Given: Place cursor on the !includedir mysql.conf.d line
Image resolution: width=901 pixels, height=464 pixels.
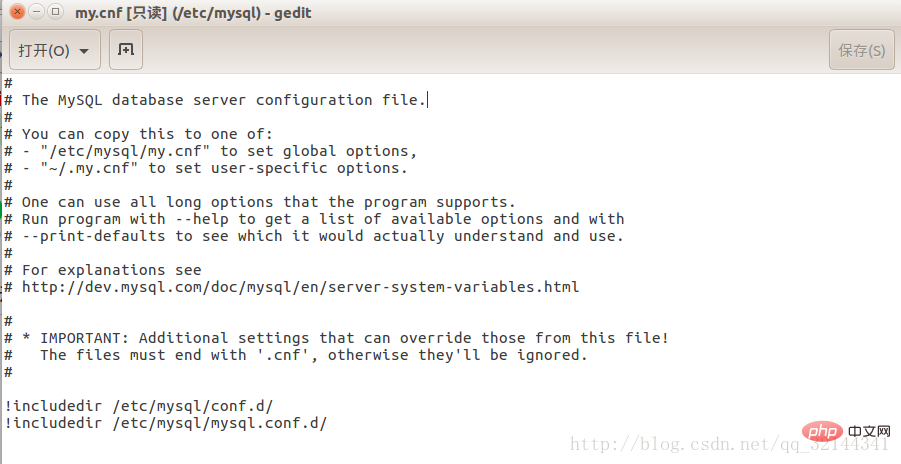Looking at the screenshot, I should click(x=165, y=423).
